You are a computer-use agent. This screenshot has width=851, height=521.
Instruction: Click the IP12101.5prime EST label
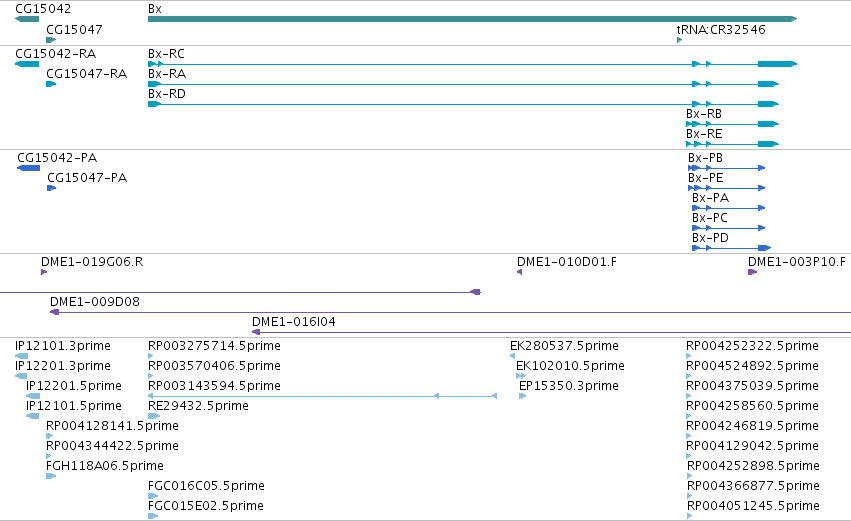tap(74, 406)
